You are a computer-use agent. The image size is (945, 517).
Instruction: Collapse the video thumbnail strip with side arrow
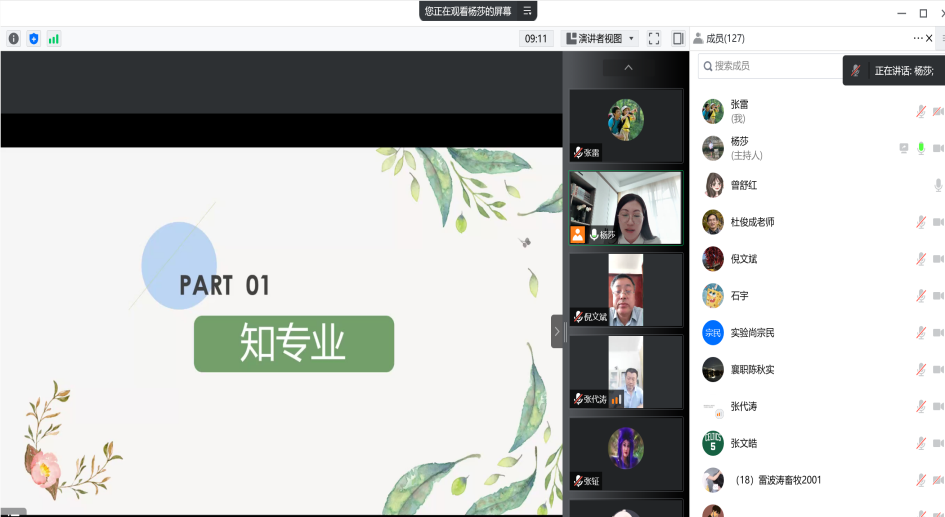coord(557,331)
